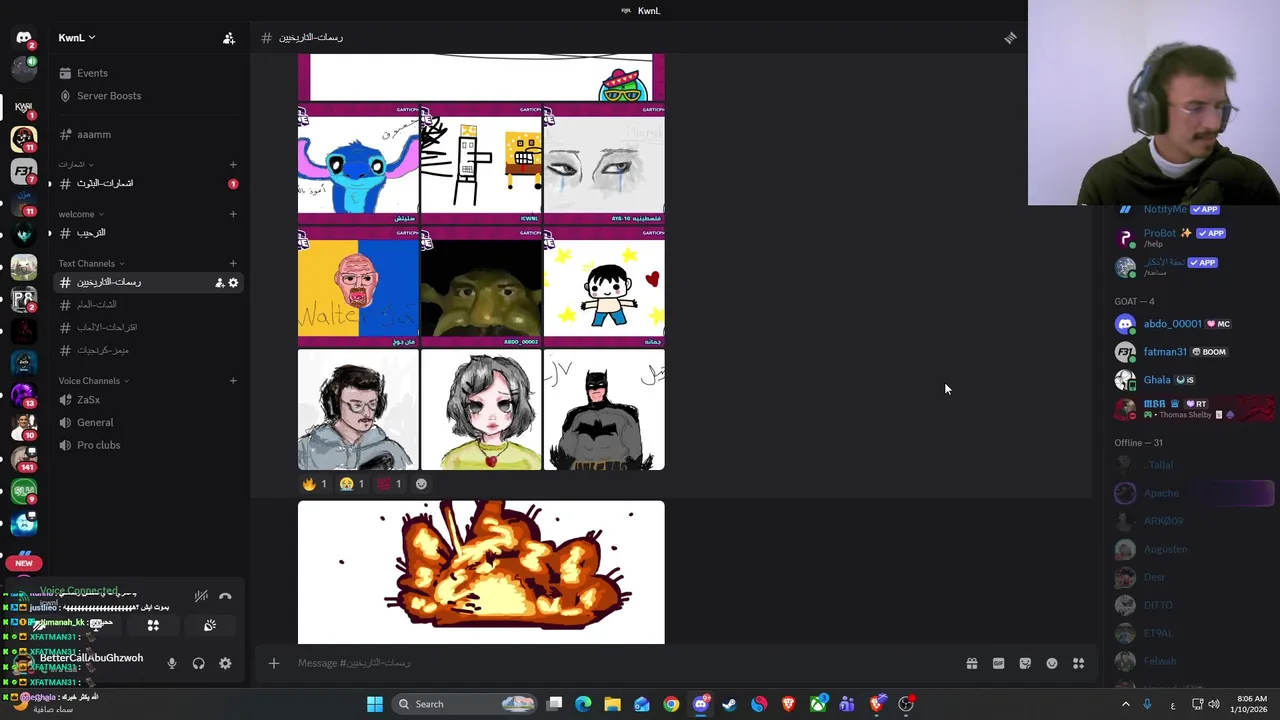This screenshot has width=1280, height=720.
Task: Launch an activity from voice panel
Action: (x=153, y=625)
